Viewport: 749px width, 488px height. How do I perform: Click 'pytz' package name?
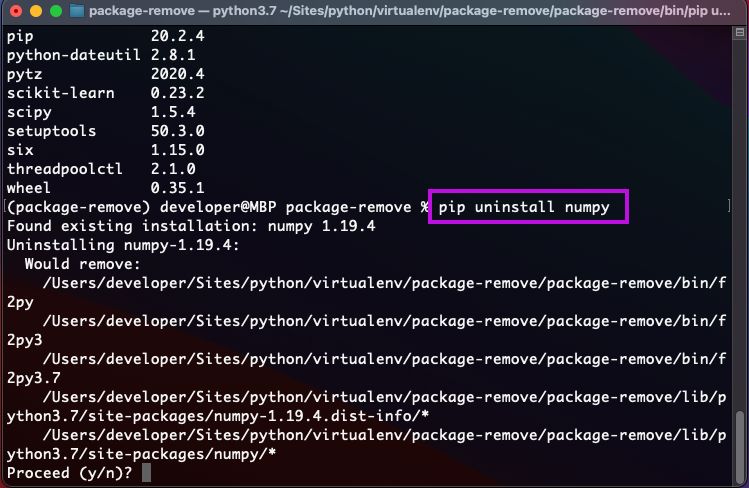click(24, 74)
